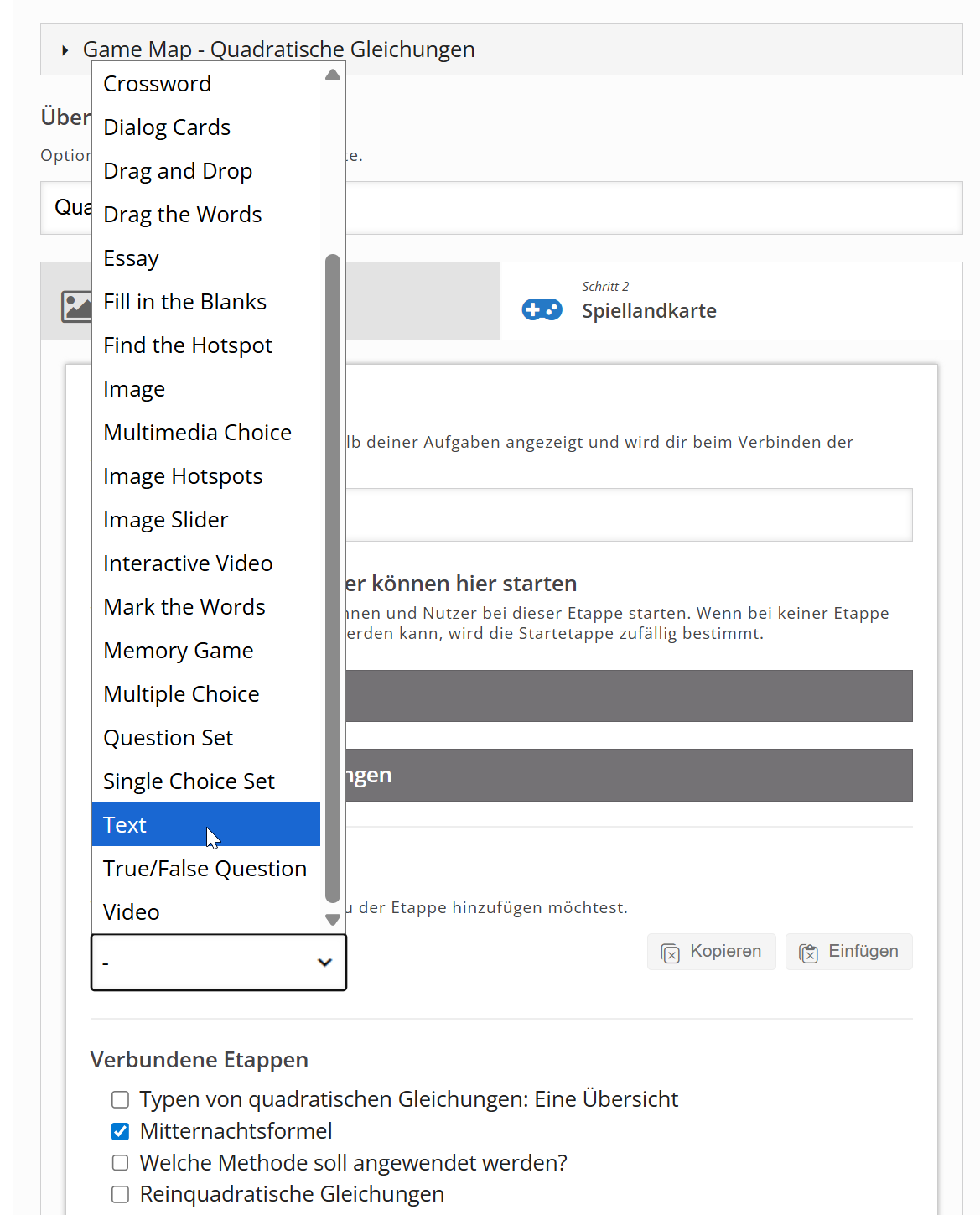Click the scroll up arrow in dropdown list
The width and height of the screenshot is (980, 1215).
[x=333, y=75]
